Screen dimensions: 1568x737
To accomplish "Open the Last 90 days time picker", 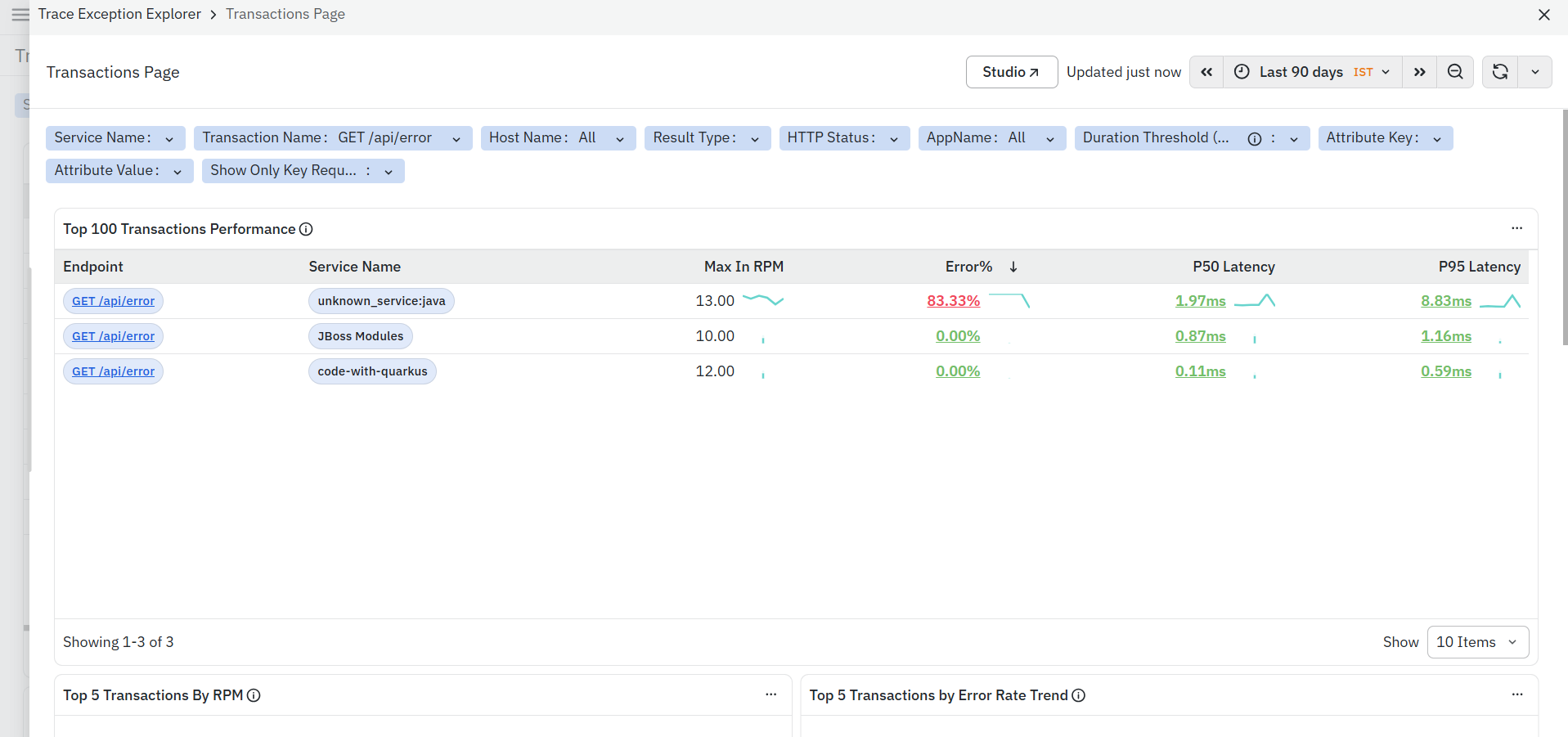I will coord(1313,72).
